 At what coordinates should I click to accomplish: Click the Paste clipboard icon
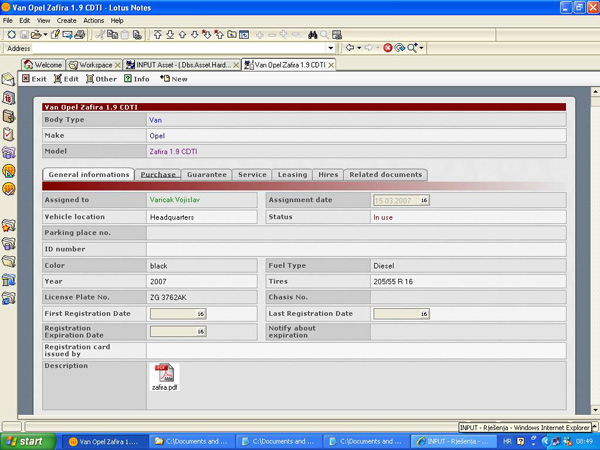124,35
